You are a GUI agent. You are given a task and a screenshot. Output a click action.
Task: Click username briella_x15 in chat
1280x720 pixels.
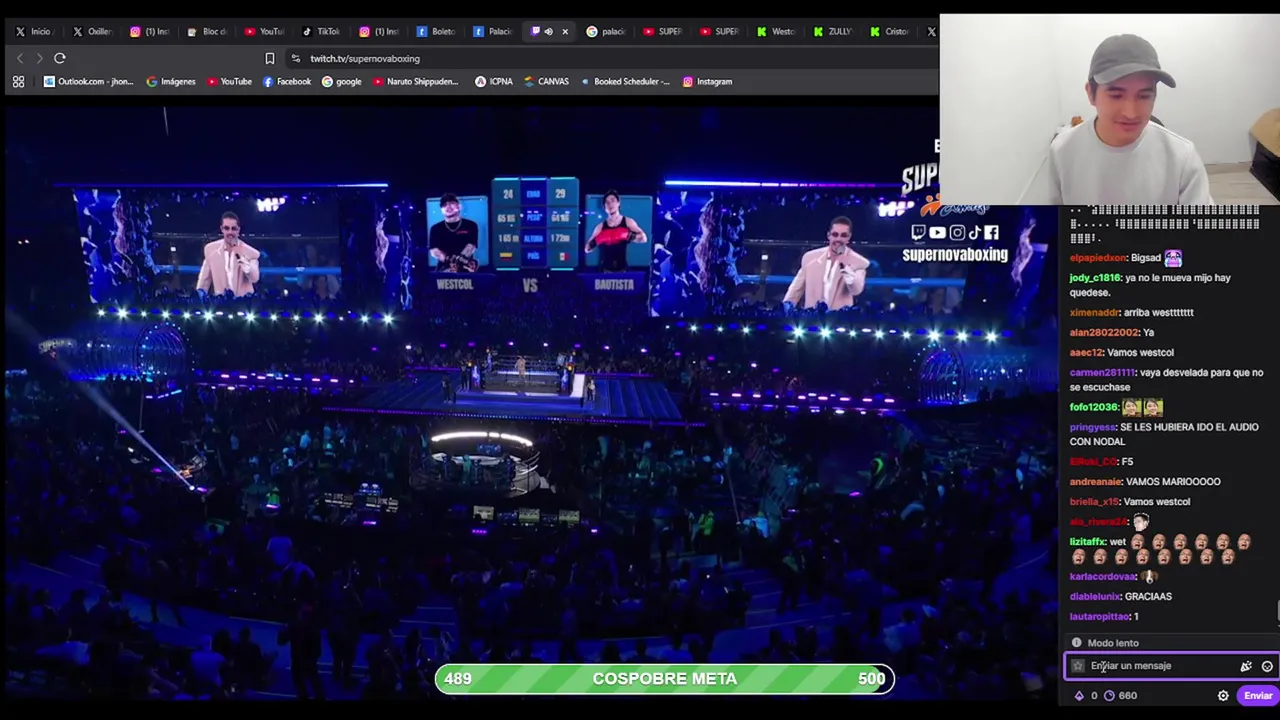(1094, 502)
